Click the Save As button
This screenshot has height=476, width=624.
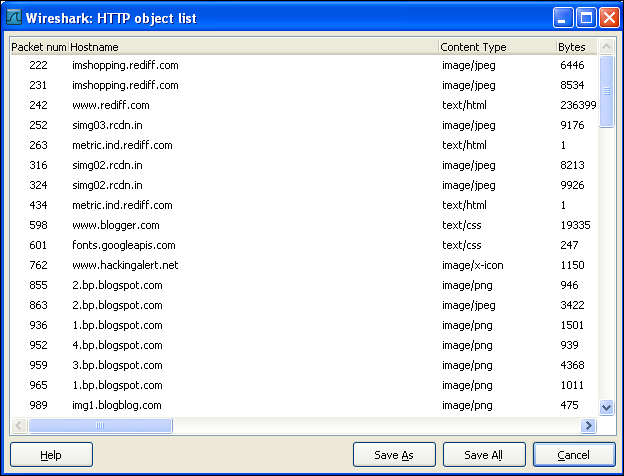[x=394, y=455]
